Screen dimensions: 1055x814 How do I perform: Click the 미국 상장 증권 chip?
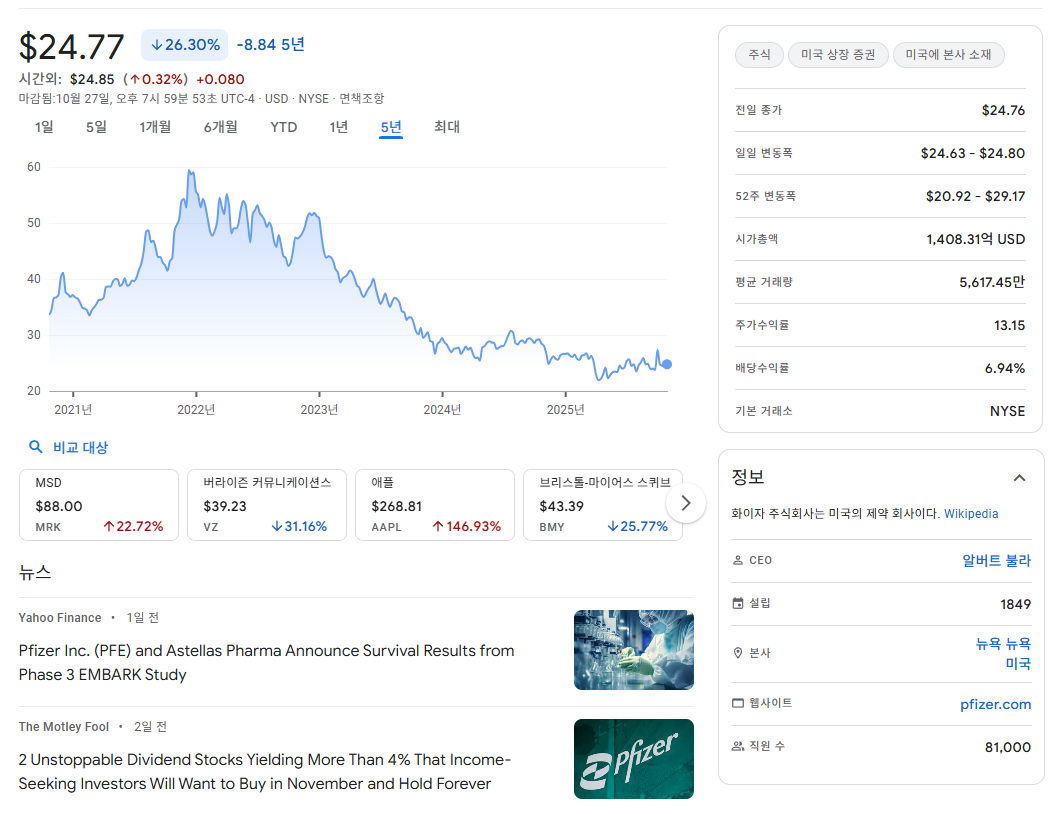point(838,54)
